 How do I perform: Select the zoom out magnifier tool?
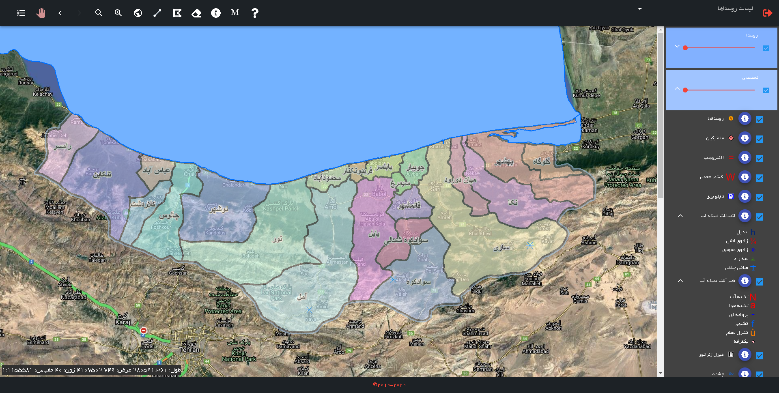(x=98, y=13)
